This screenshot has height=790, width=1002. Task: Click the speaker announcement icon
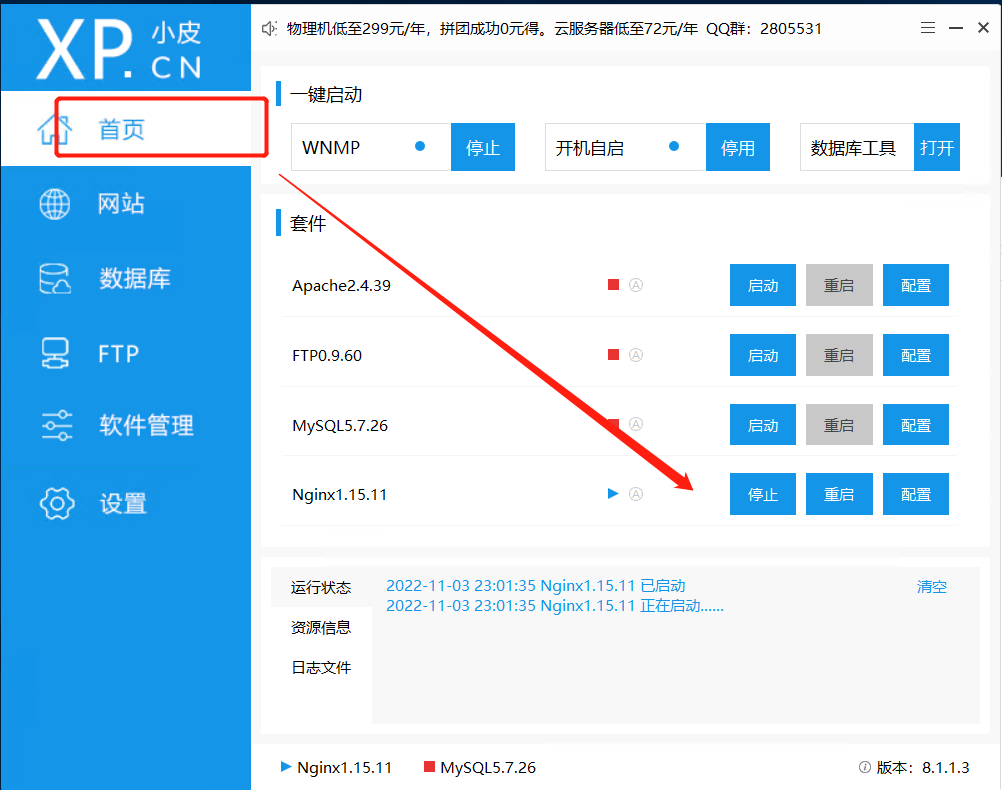[268, 29]
